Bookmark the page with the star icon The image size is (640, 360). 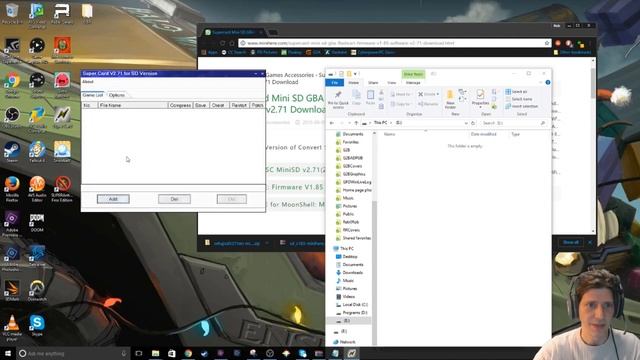click(547, 43)
